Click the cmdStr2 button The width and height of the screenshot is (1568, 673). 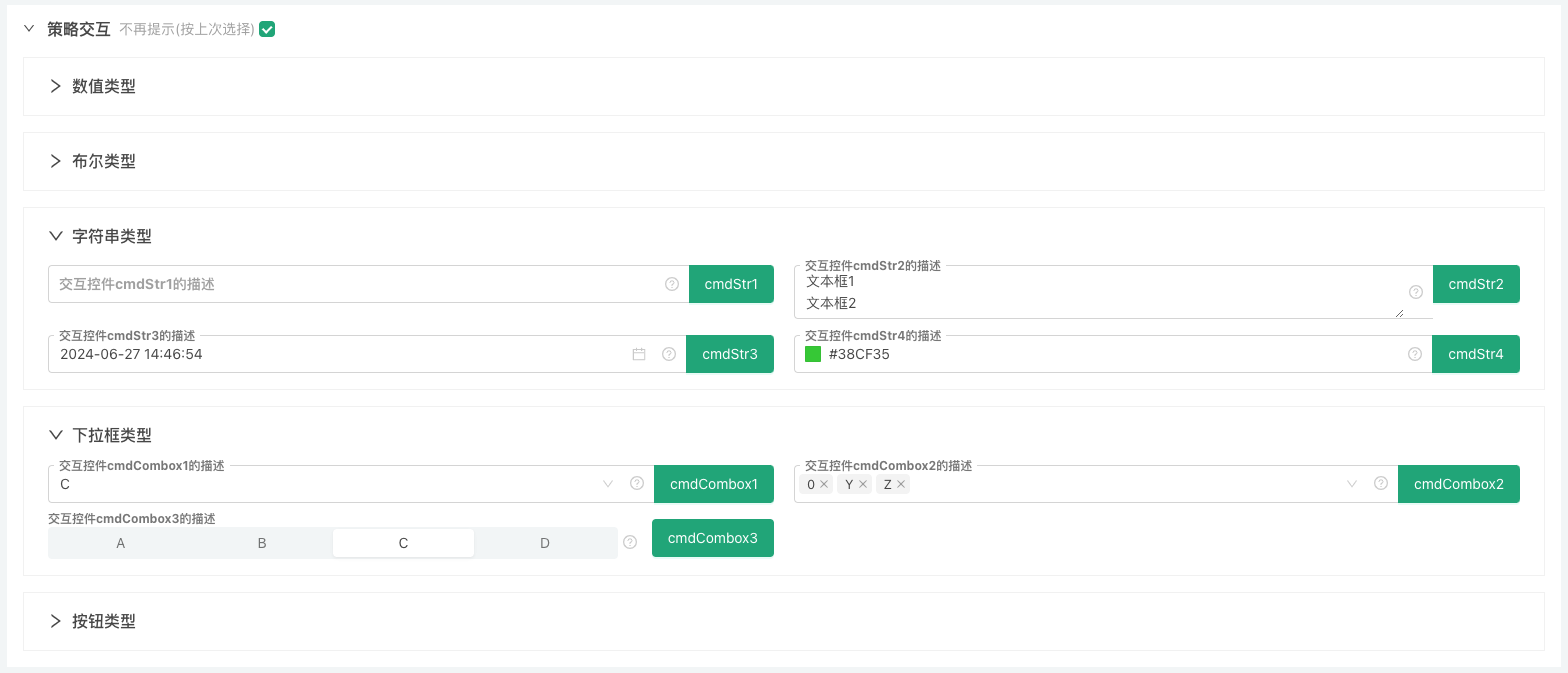(1476, 284)
